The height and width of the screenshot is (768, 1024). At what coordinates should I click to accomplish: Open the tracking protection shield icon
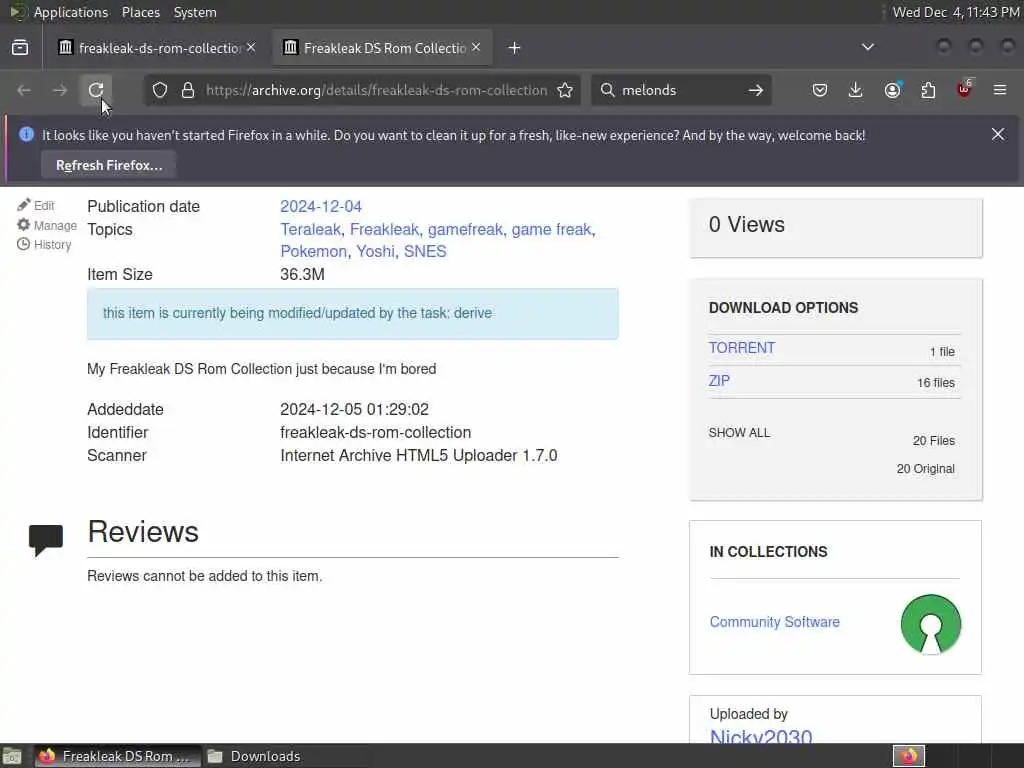tap(160, 90)
